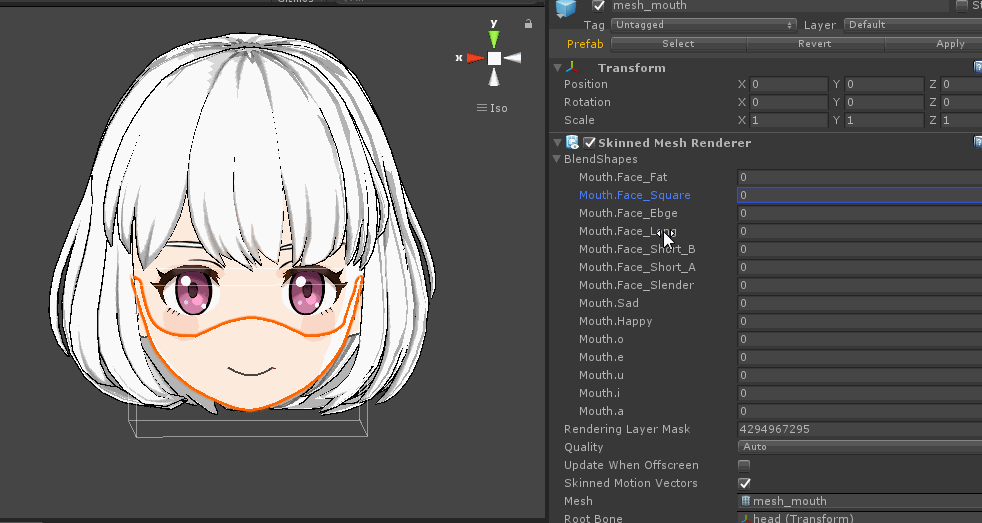
Task: Click the Skinned Mesh Renderer component icon
Action: 573,143
